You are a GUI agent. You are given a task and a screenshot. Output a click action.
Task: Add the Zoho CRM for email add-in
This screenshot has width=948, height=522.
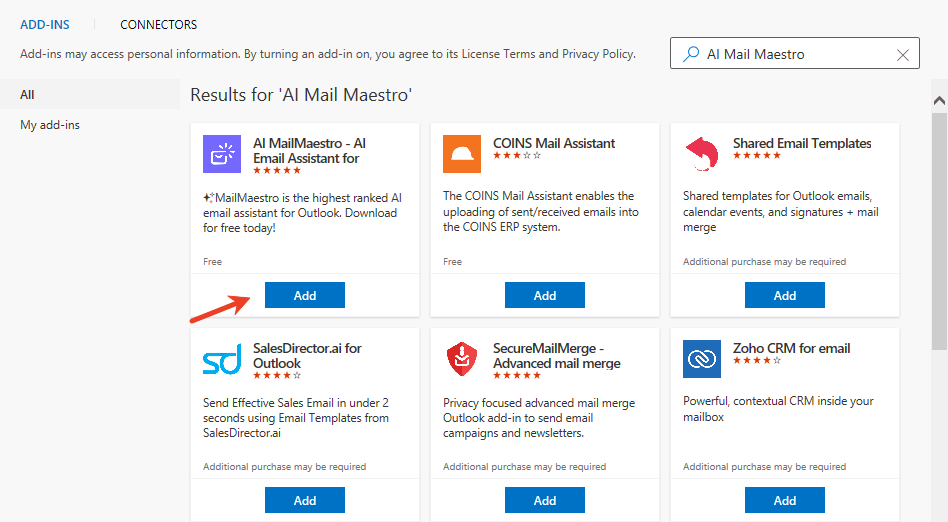(x=785, y=500)
